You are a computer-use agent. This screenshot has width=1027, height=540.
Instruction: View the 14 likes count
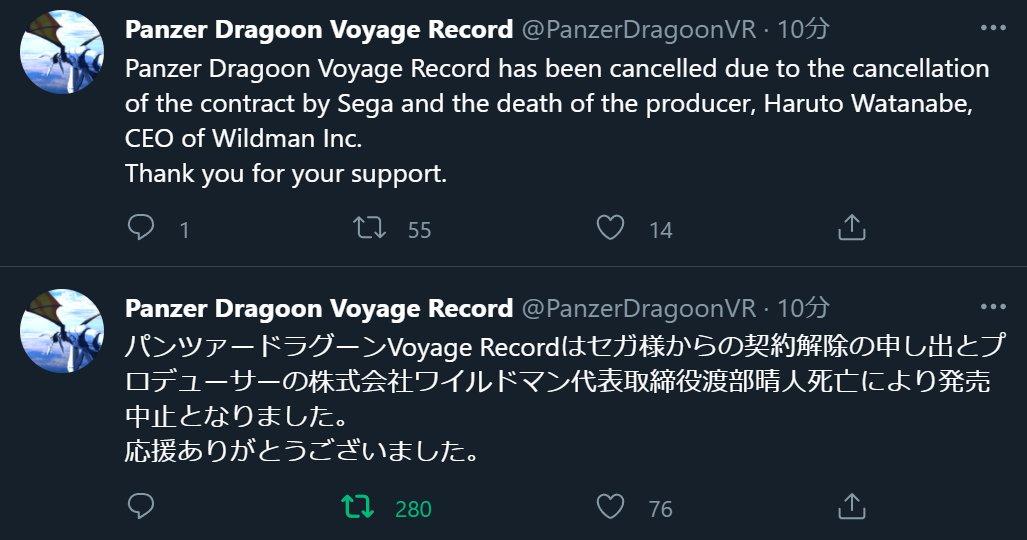(x=660, y=230)
